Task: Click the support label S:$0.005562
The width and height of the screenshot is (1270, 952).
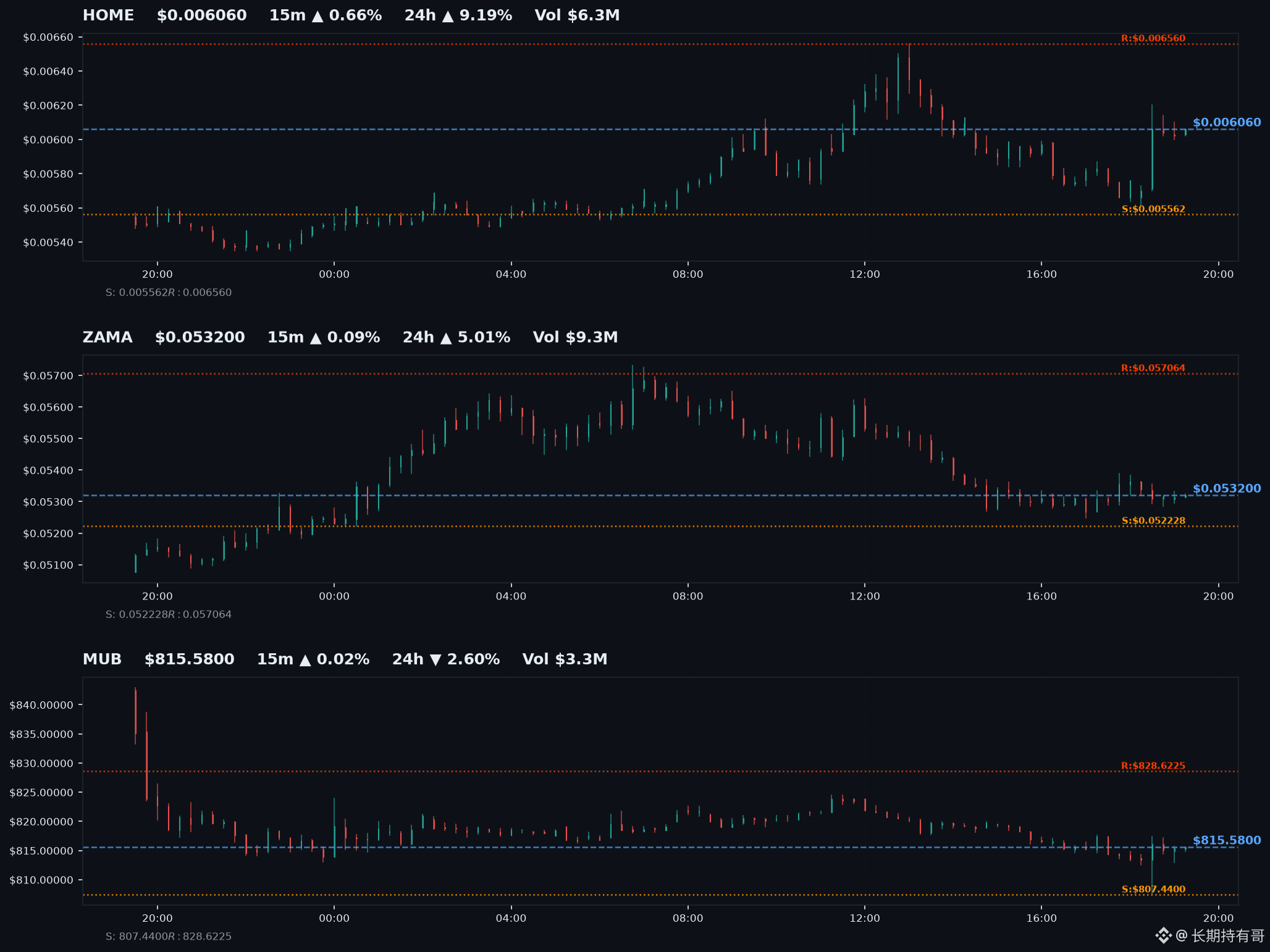Action: (x=1153, y=209)
